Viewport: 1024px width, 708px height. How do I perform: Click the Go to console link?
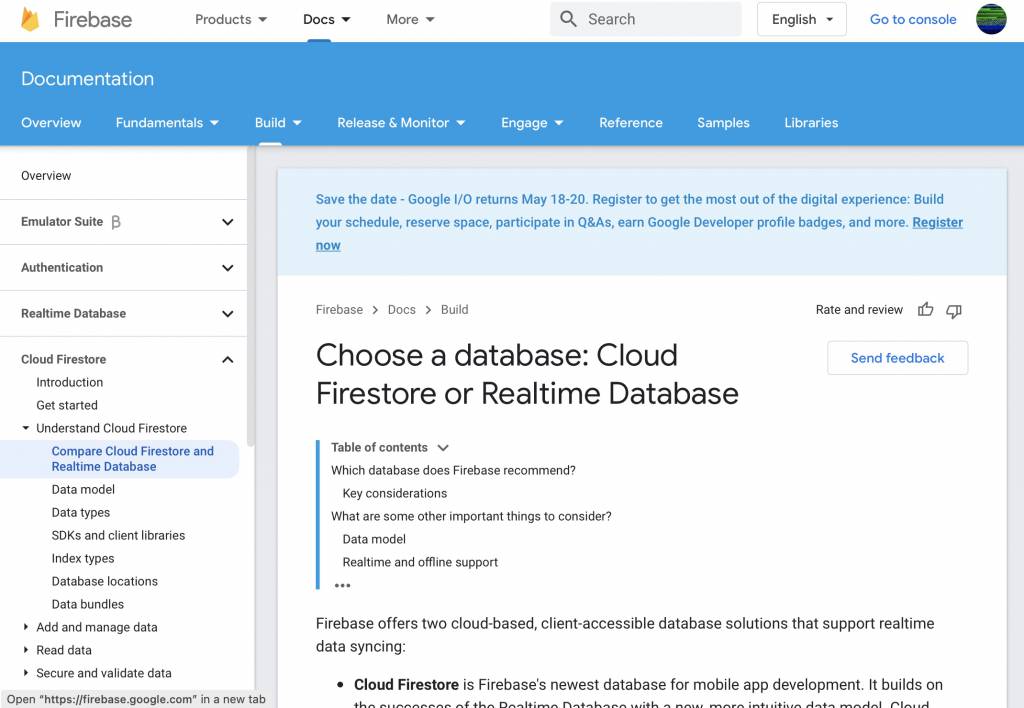[913, 20]
